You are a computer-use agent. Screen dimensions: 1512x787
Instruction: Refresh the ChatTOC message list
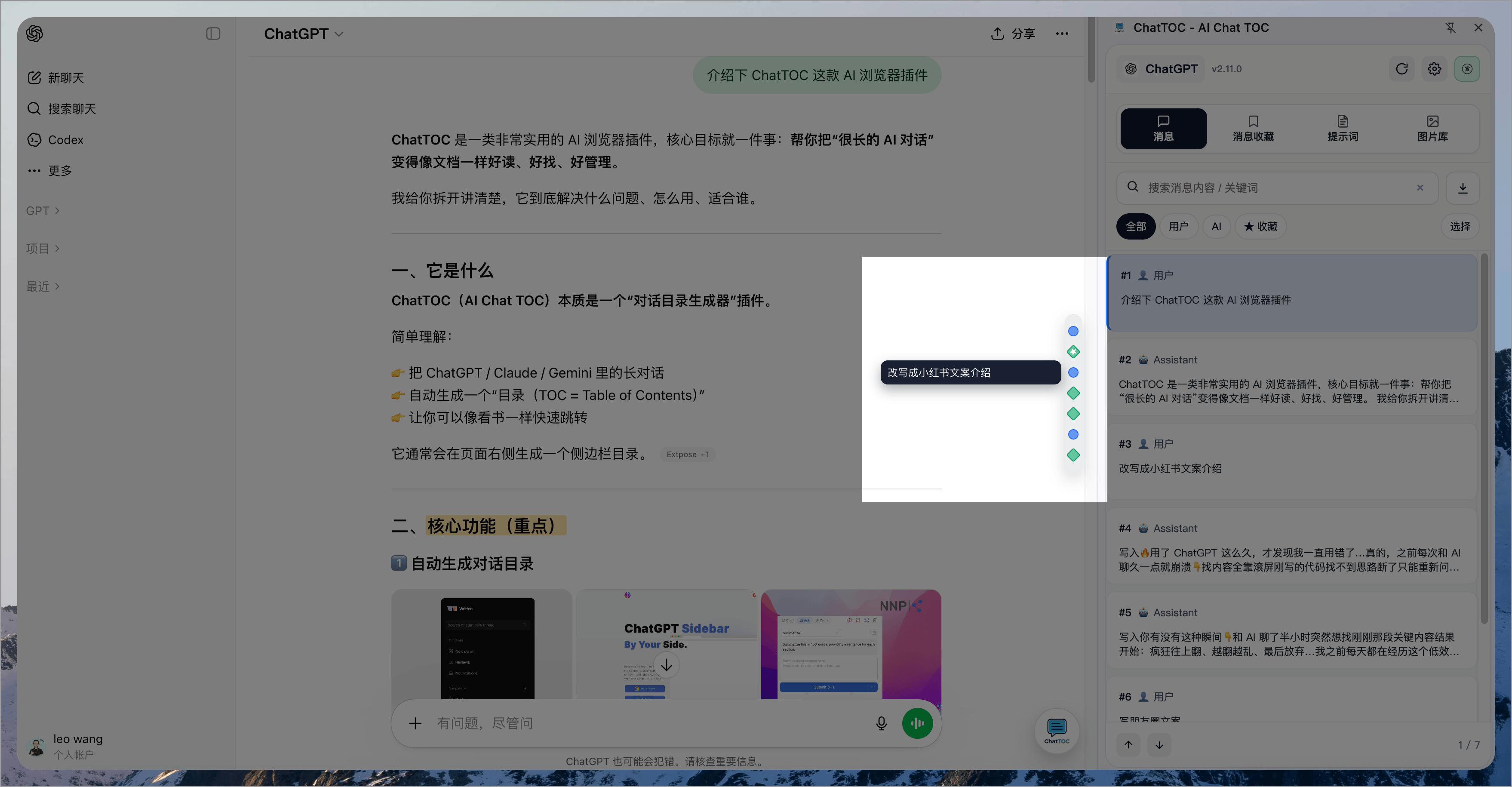1401,69
